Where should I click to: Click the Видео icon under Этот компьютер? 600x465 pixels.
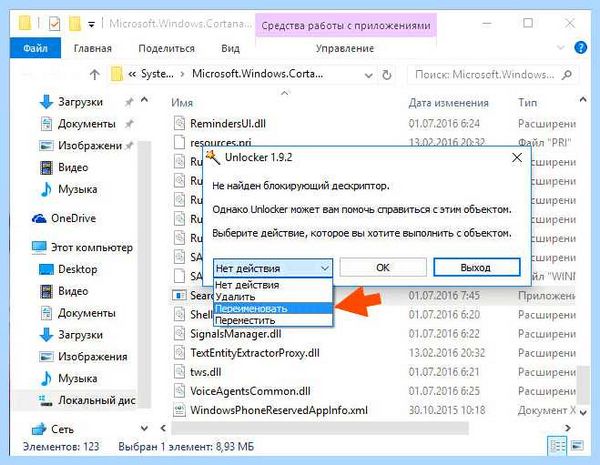[46, 291]
